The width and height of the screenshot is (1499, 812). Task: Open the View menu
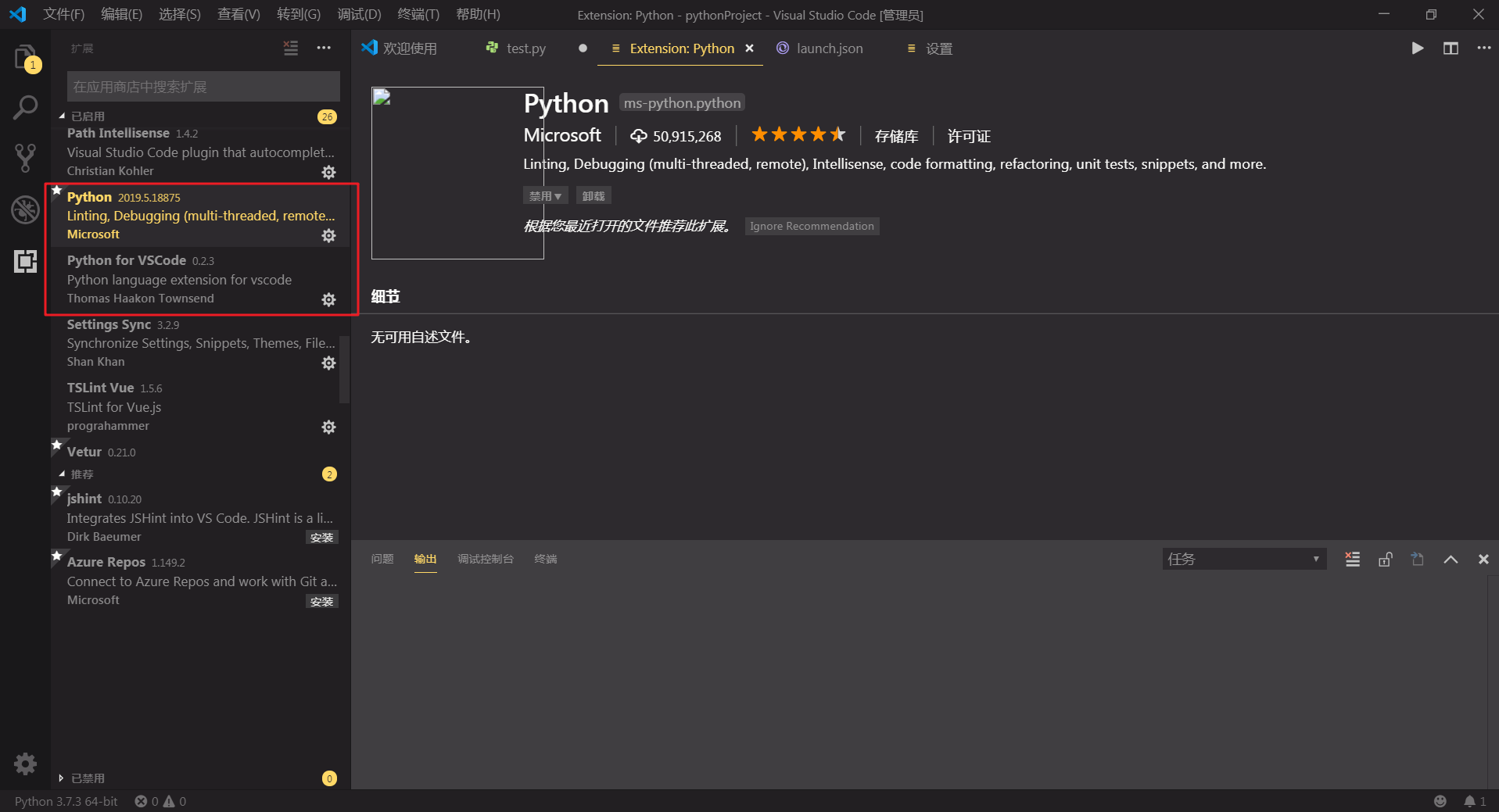pyautogui.click(x=238, y=15)
